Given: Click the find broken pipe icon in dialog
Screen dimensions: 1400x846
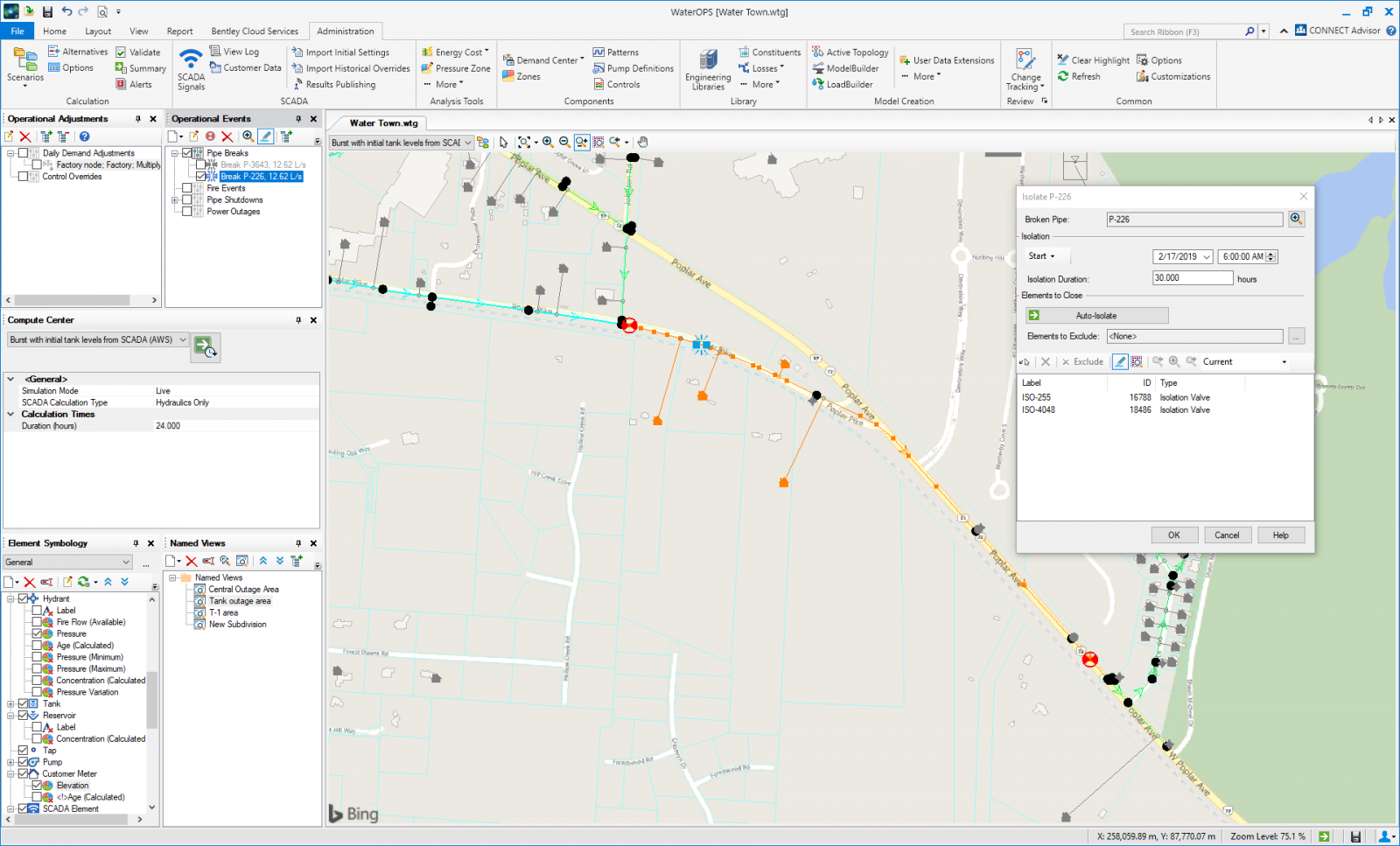Looking at the screenshot, I should coord(1296,219).
